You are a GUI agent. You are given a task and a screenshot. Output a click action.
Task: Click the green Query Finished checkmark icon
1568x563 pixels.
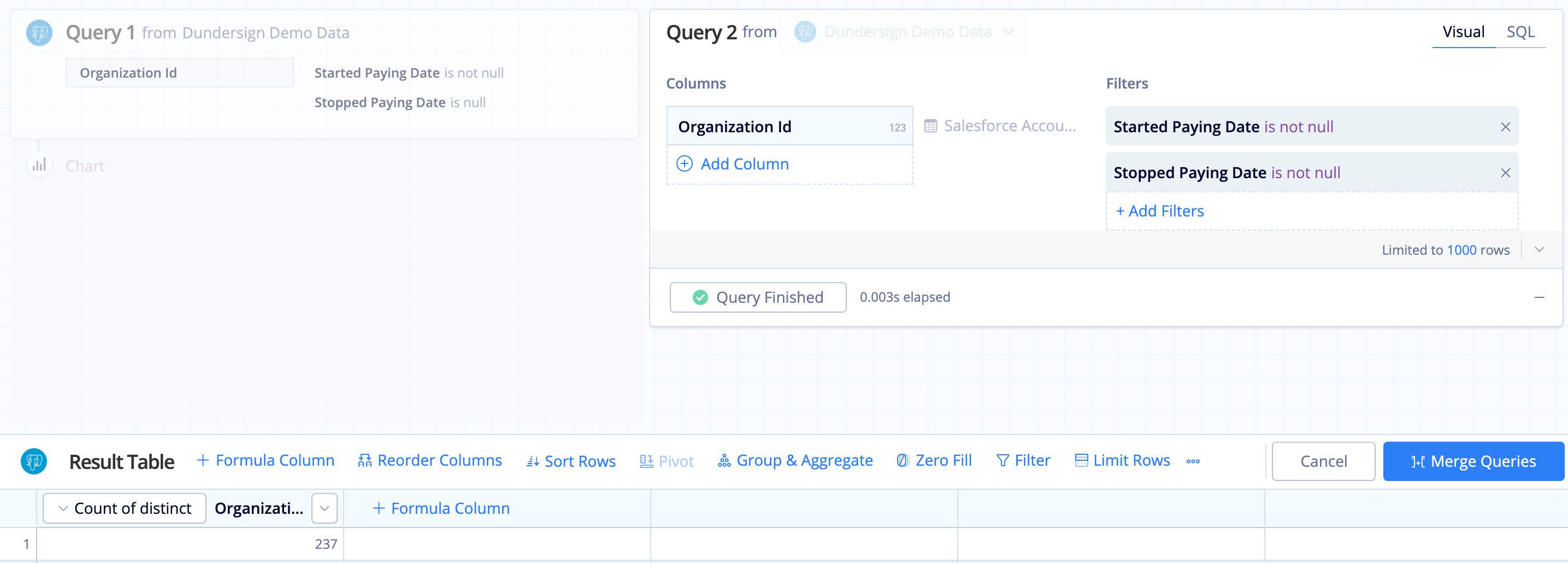point(700,297)
